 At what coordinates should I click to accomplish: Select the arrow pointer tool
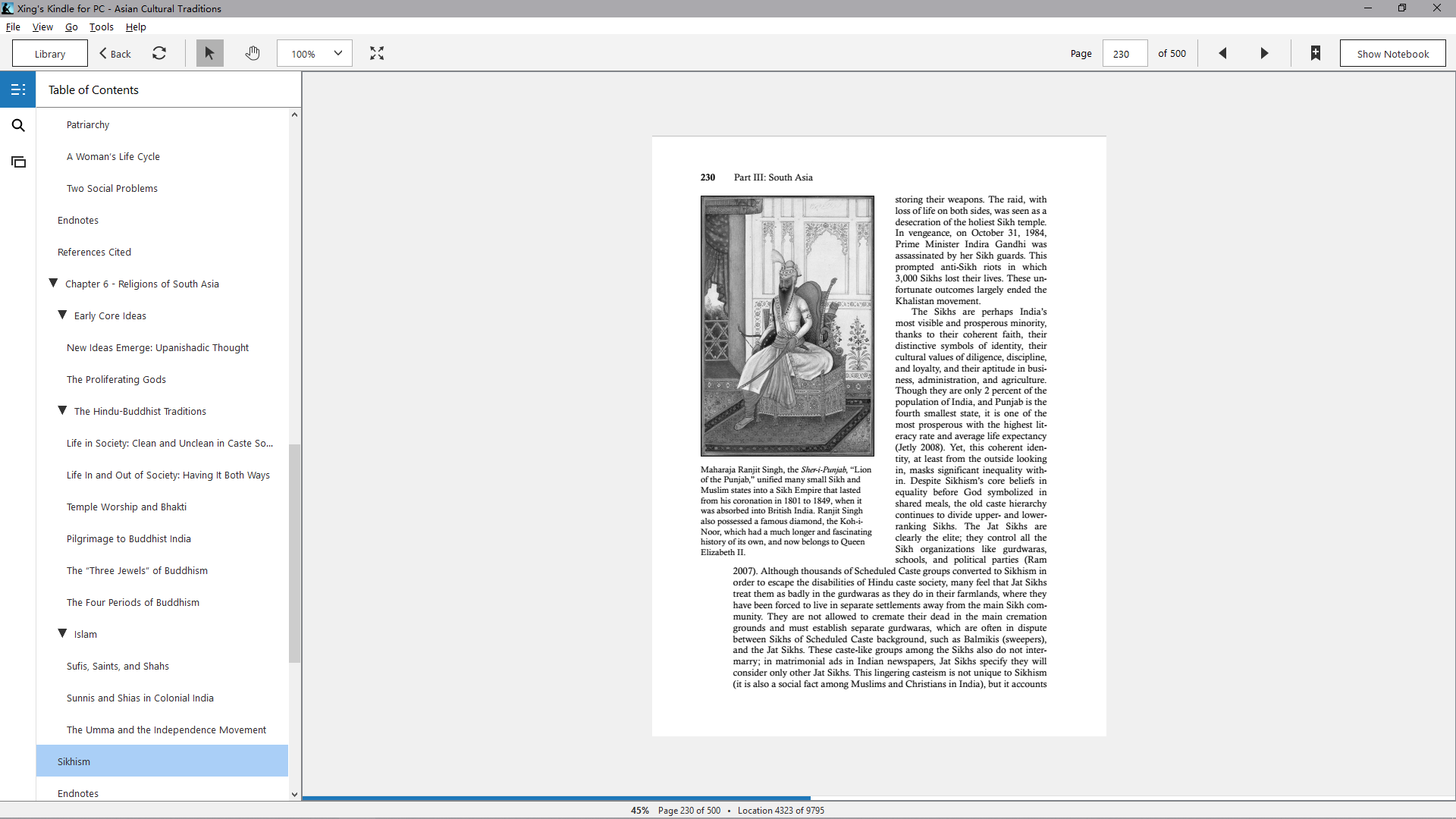pos(210,53)
